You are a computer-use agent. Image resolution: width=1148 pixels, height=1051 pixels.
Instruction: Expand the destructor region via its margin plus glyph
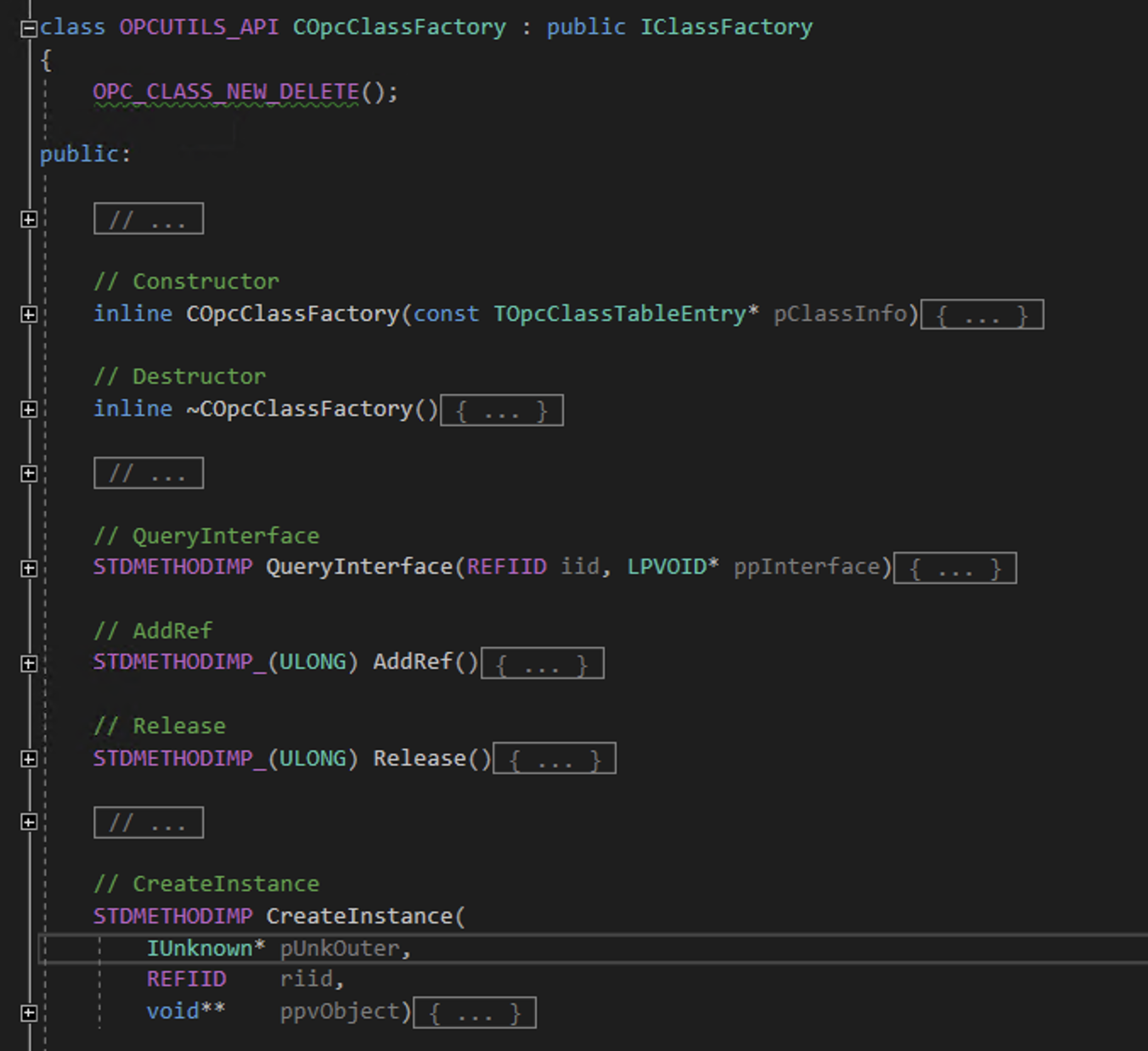28,408
